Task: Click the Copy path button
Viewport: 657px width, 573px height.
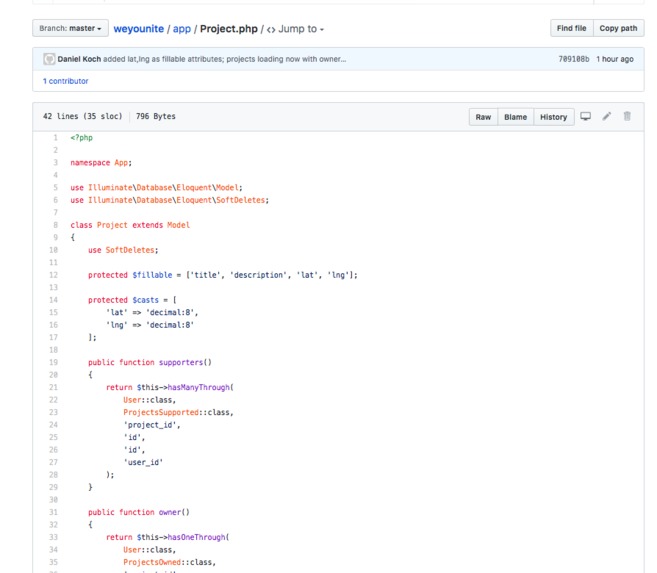Action: pos(618,28)
